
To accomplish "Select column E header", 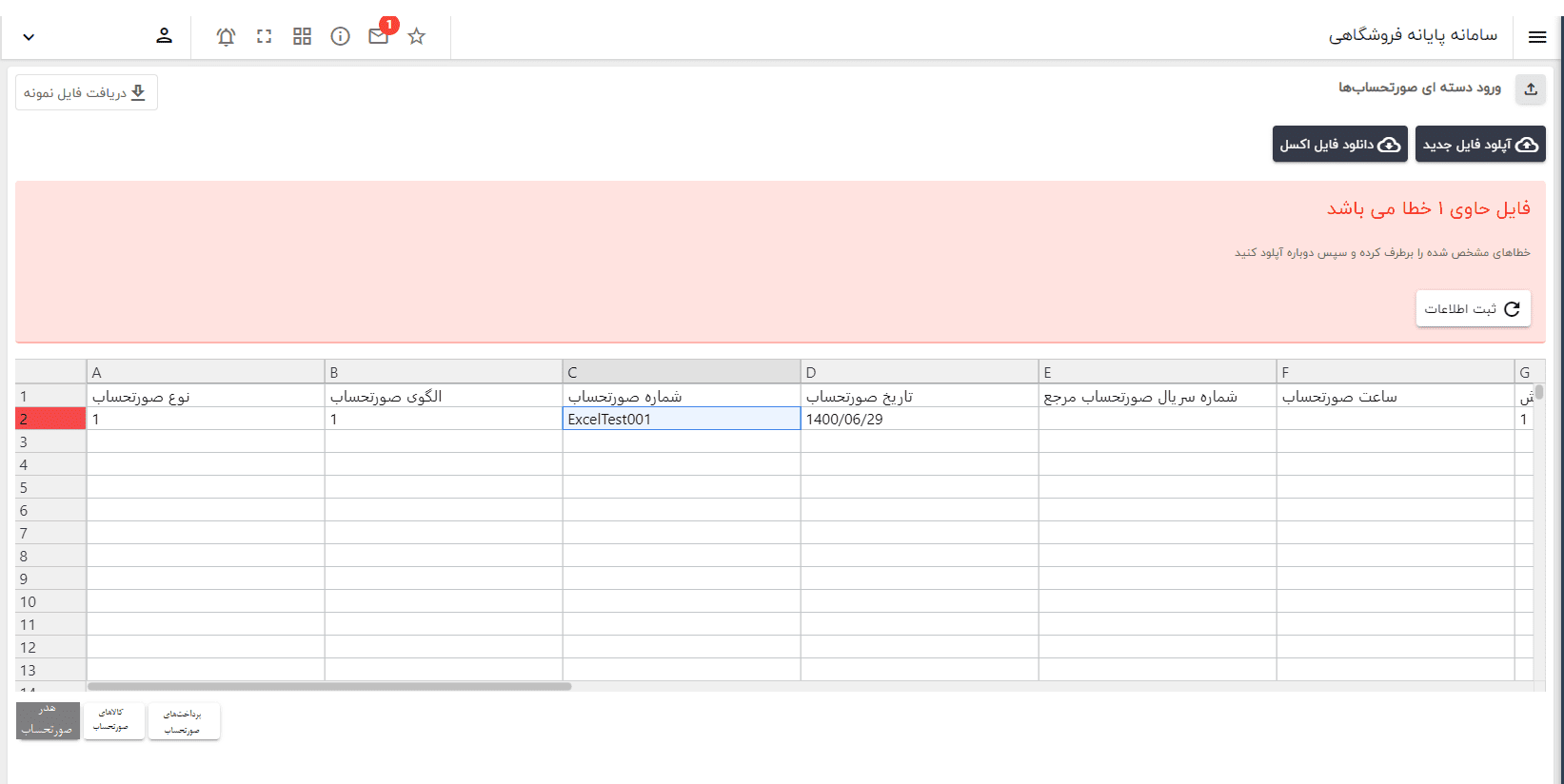I will pos(1158,372).
